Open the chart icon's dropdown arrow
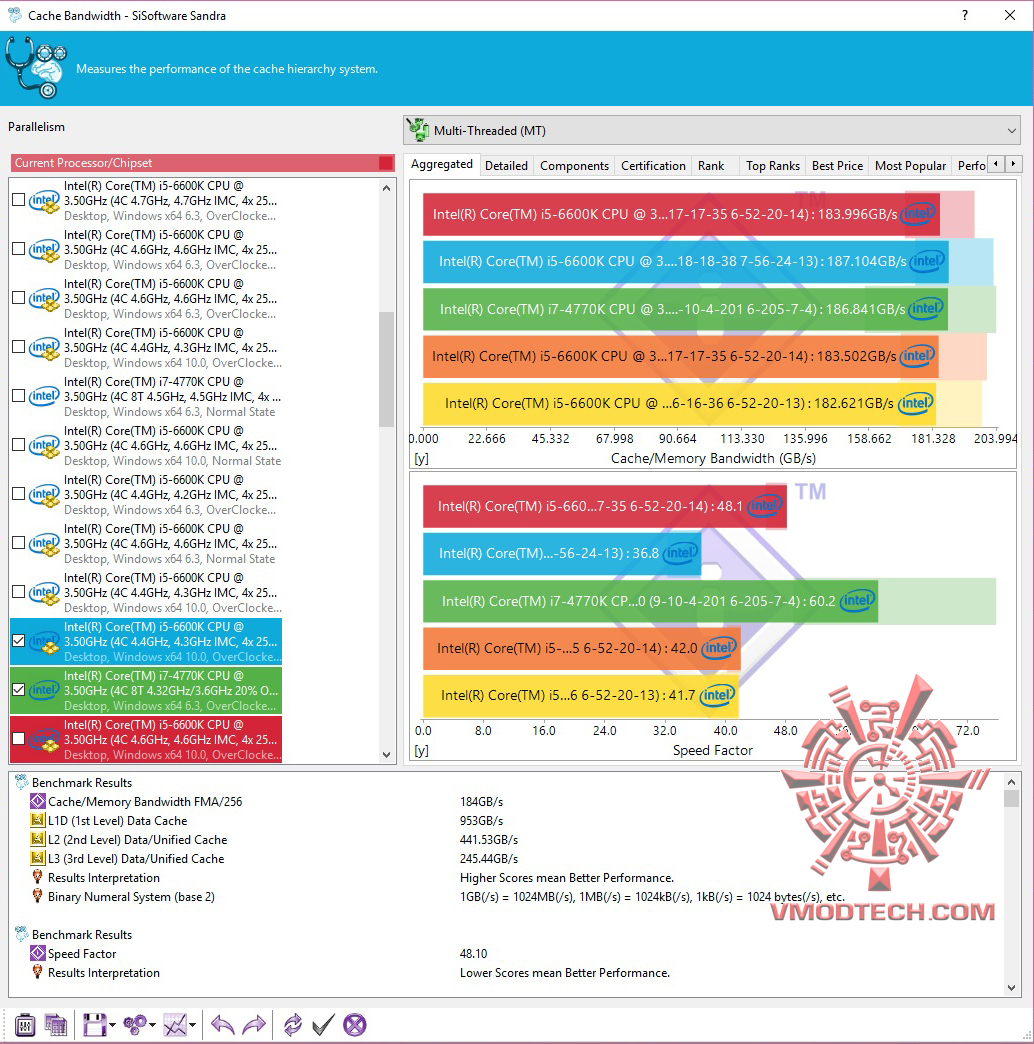The image size is (1034, 1044). tap(192, 1025)
